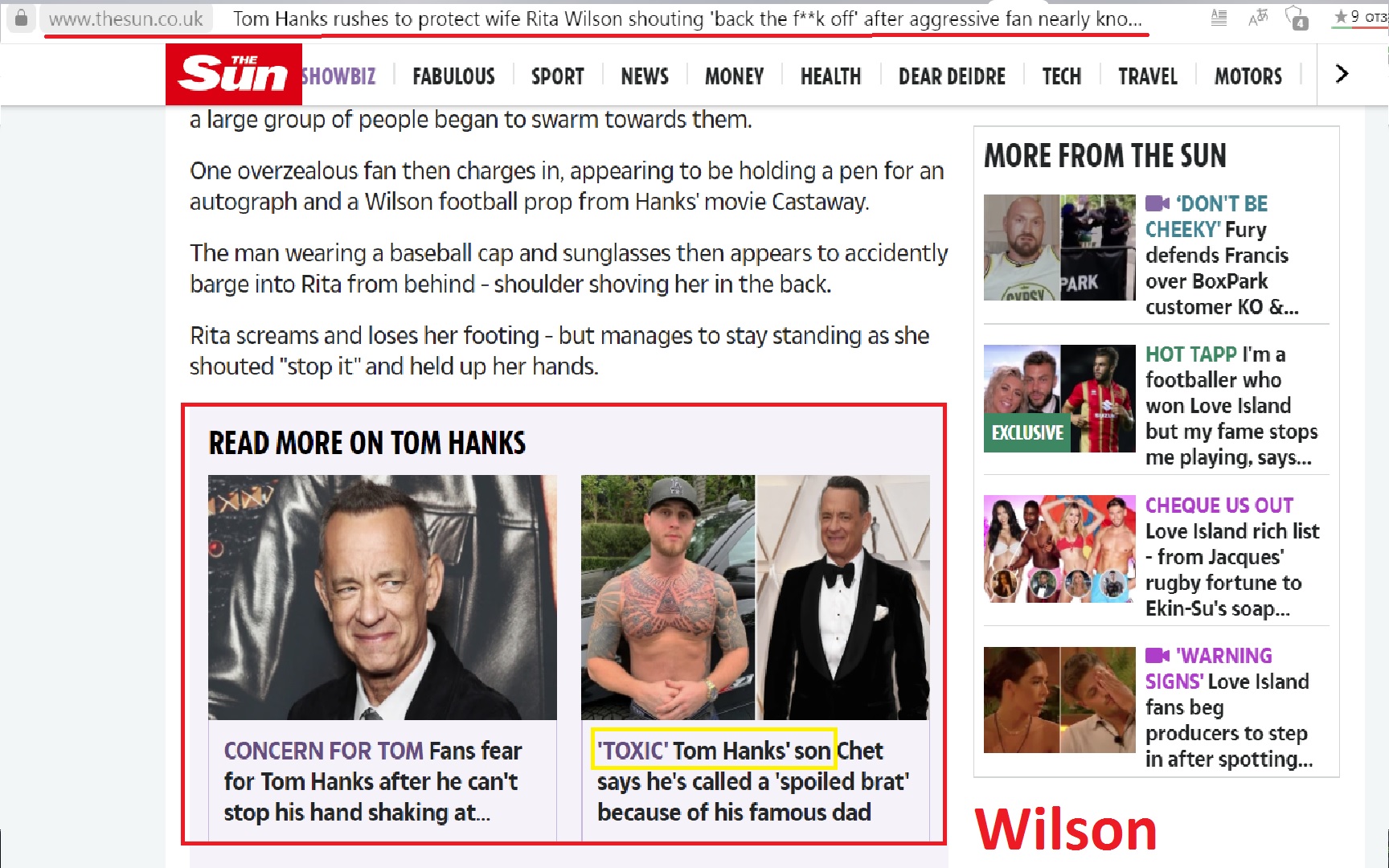Open the DEAR DEIDRE menu item
This screenshot has height=868, width=1389.
click(x=952, y=76)
